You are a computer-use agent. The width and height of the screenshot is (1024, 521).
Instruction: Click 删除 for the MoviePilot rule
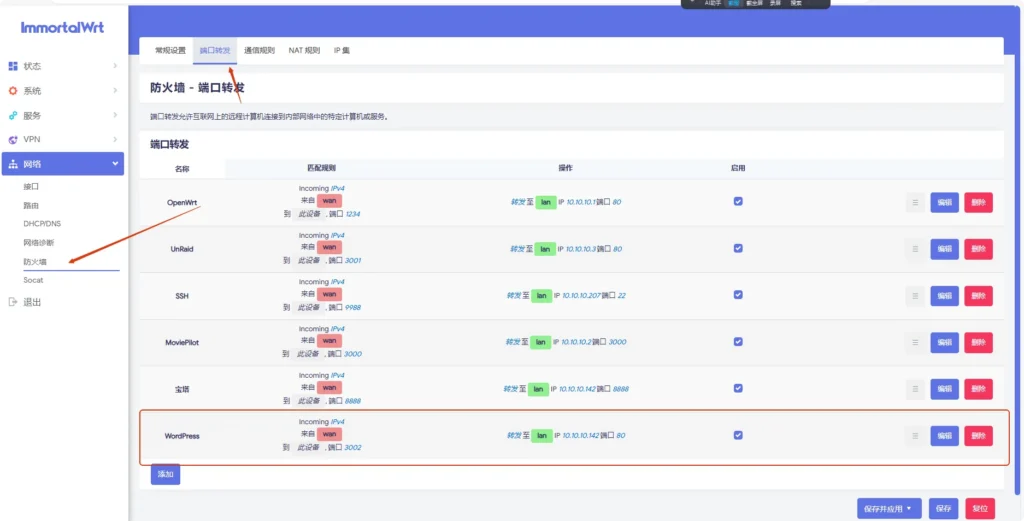[x=978, y=342]
